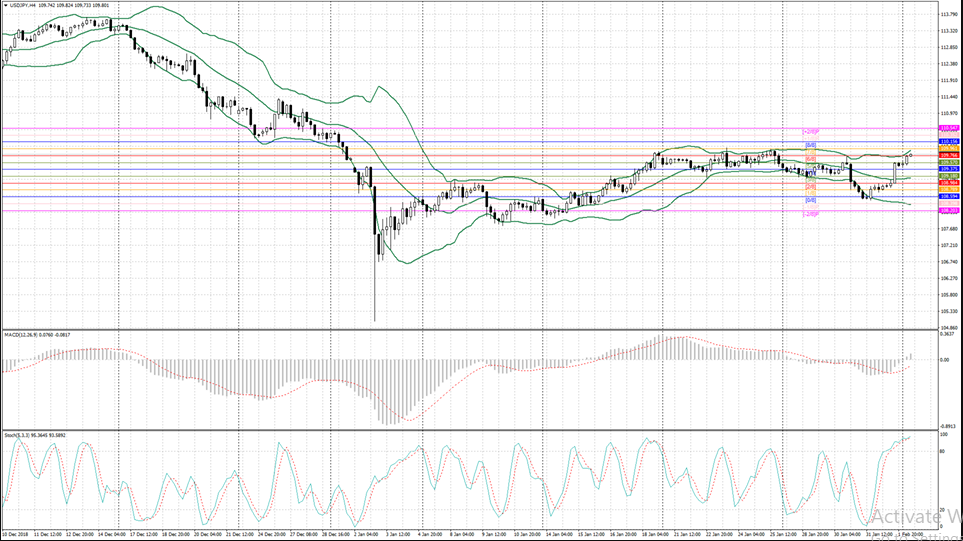Click the 105.800 price axis label
The width and height of the screenshot is (963, 541).
[949, 295]
